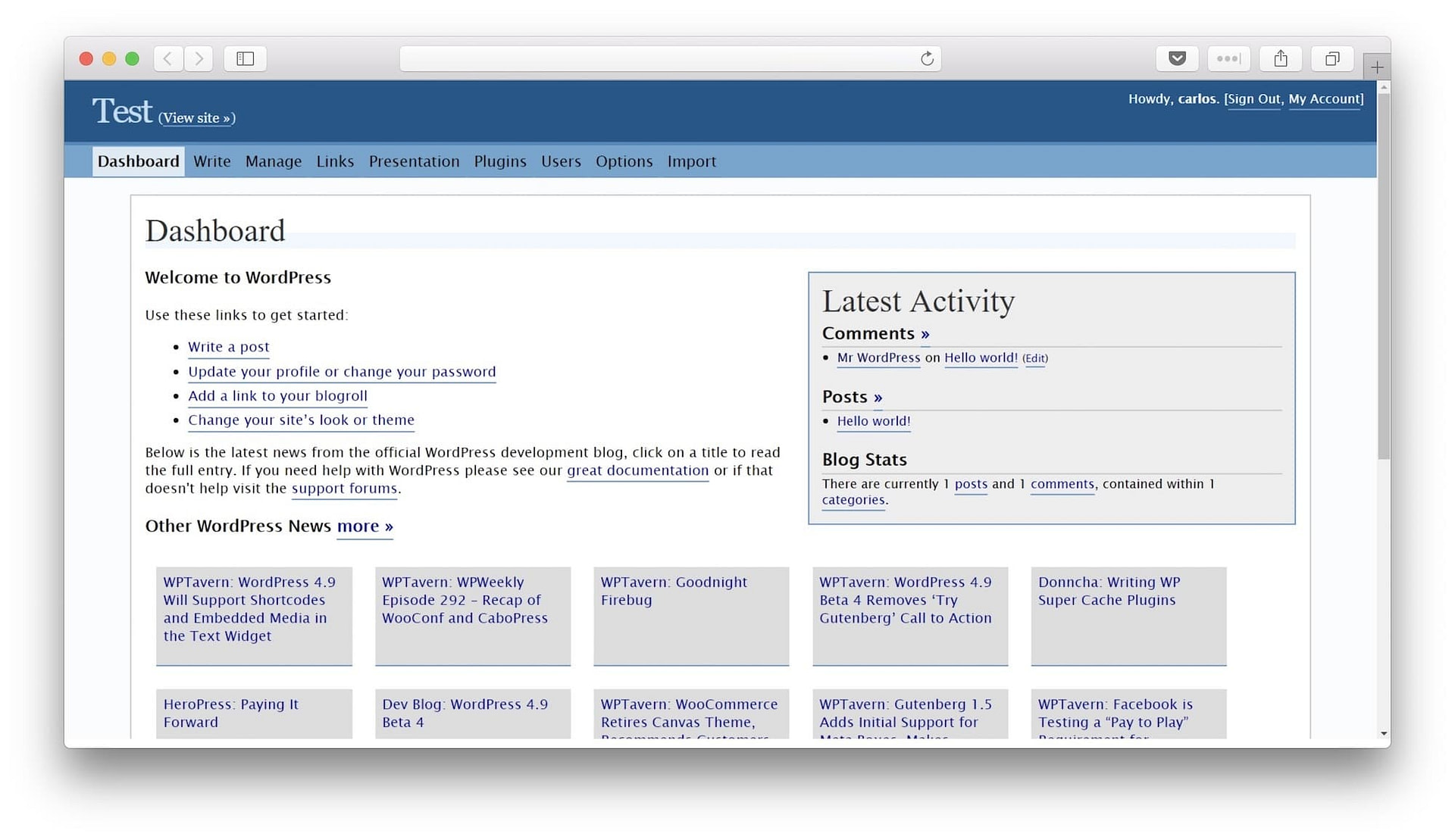Open the Share icon in toolbar
The height and width of the screenshot is (840, 1455).
[1281, 58]
